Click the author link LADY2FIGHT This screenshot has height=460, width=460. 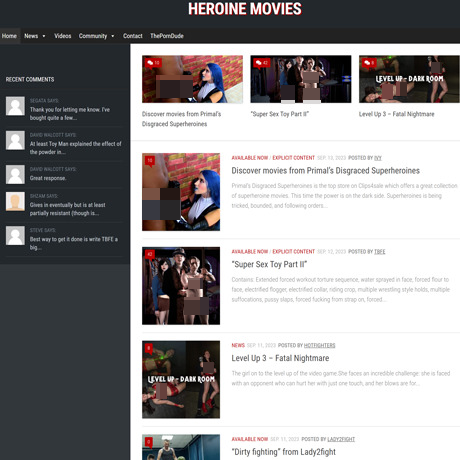(341, 439)
